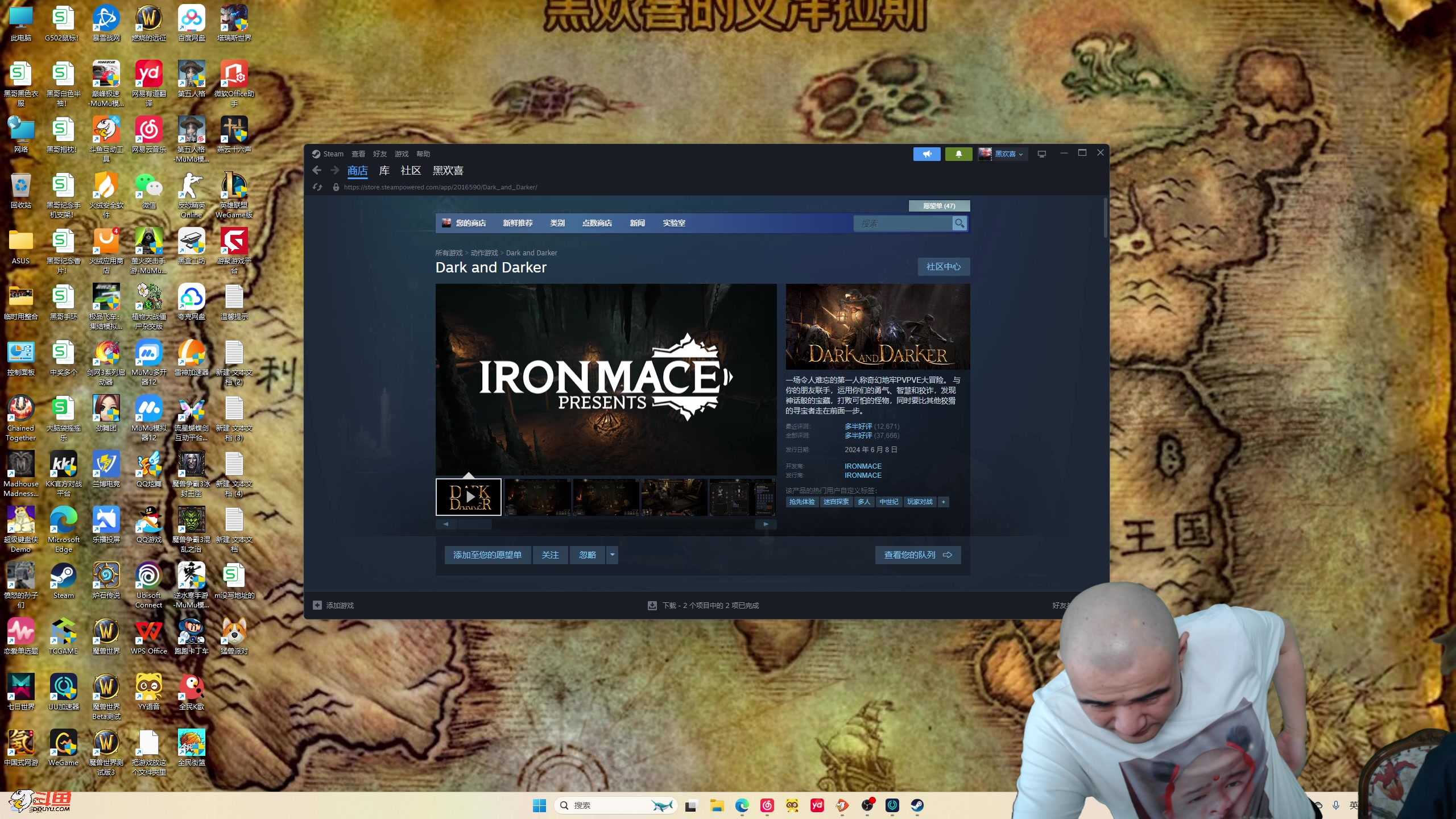Select the 回收站 recycle bin icon
Screen dimensions: 1456x819
(x=21, y=191)
